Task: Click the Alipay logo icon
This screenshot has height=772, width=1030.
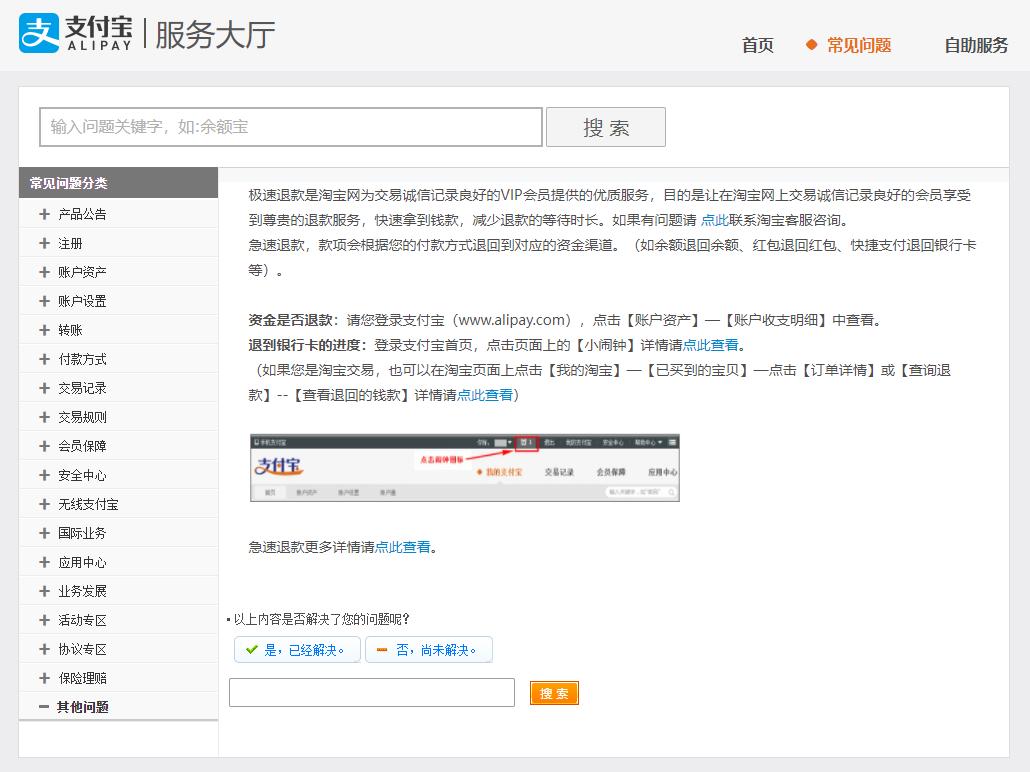Action: coord(40,33)
